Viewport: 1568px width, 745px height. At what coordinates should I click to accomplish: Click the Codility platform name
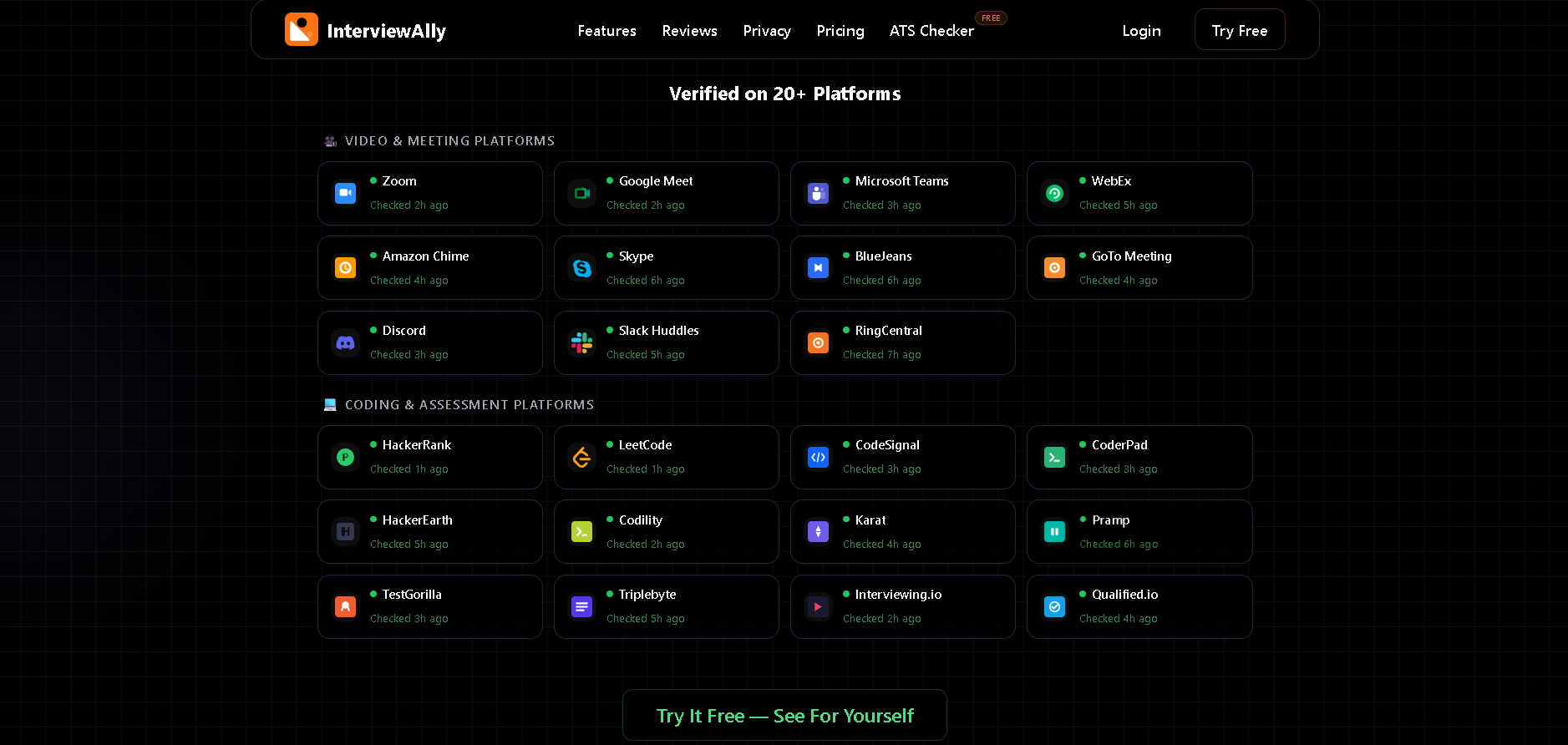(x=640, y=520)
